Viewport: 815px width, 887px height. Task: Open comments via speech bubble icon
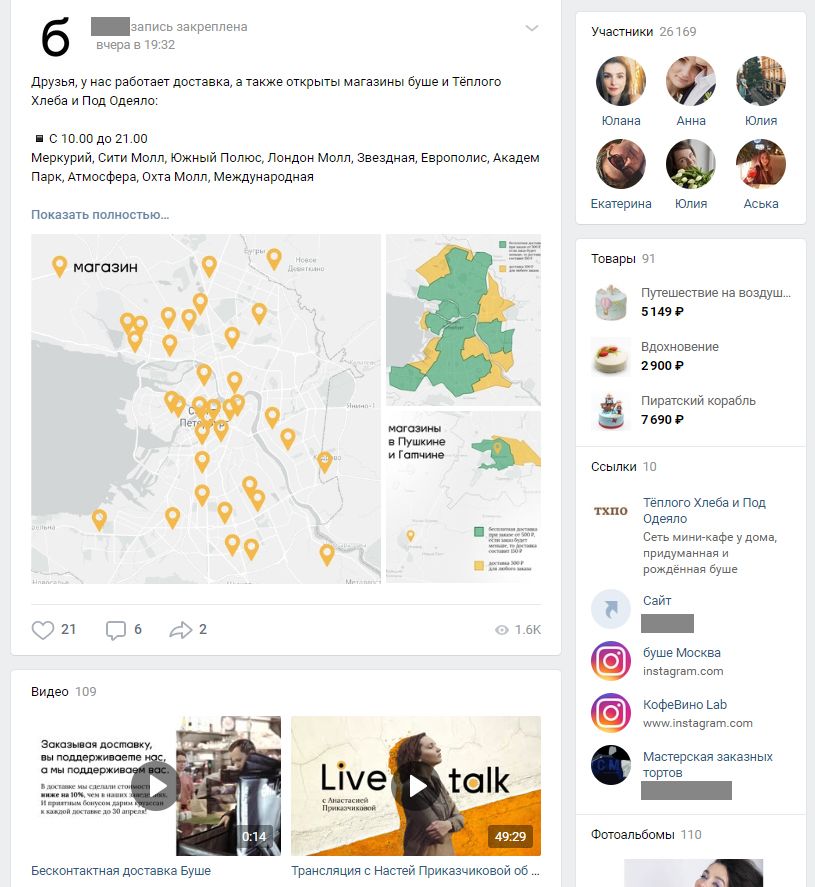[x=116, y=630]
